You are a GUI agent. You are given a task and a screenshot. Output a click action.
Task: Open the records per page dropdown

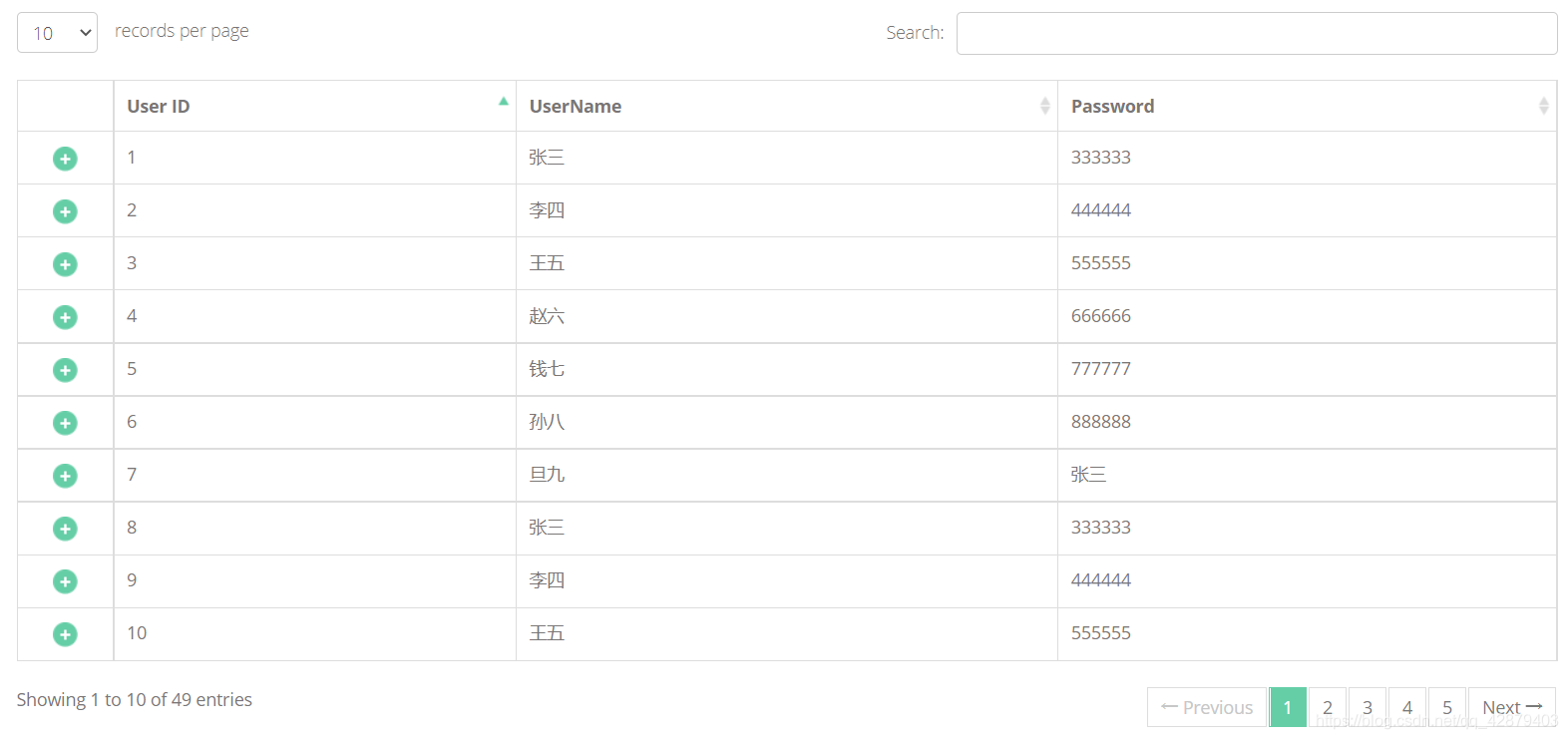(57, 33)
